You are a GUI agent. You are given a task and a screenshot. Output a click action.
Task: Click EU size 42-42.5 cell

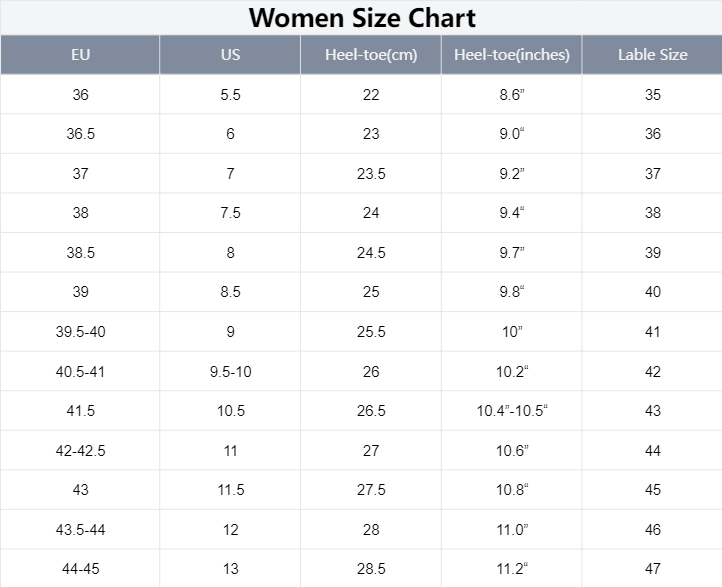coord(80,451)
